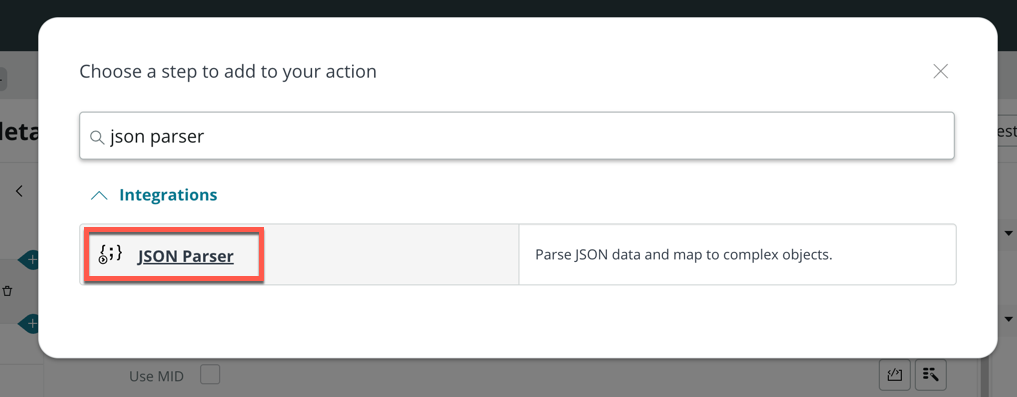1017x397 pixels.
Task: Click the left-pointing back chevron in sidebar
Action: click(19, 191)
